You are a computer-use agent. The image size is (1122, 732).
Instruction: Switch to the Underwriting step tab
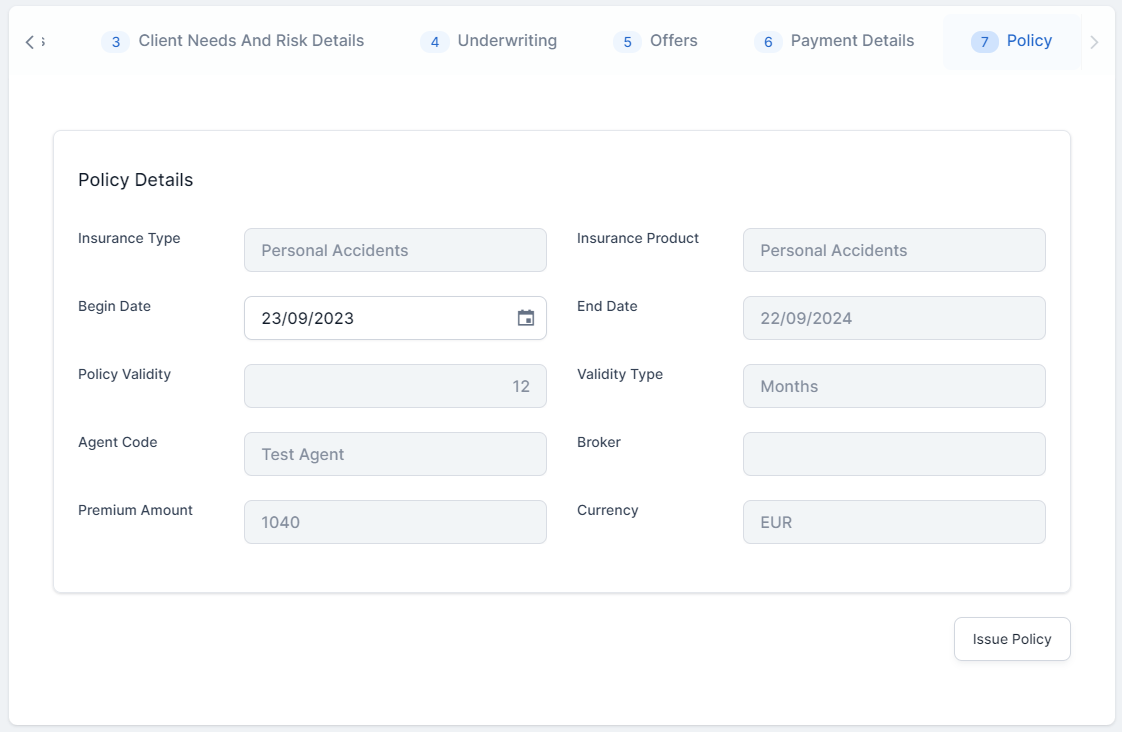(x=489, y=41)
